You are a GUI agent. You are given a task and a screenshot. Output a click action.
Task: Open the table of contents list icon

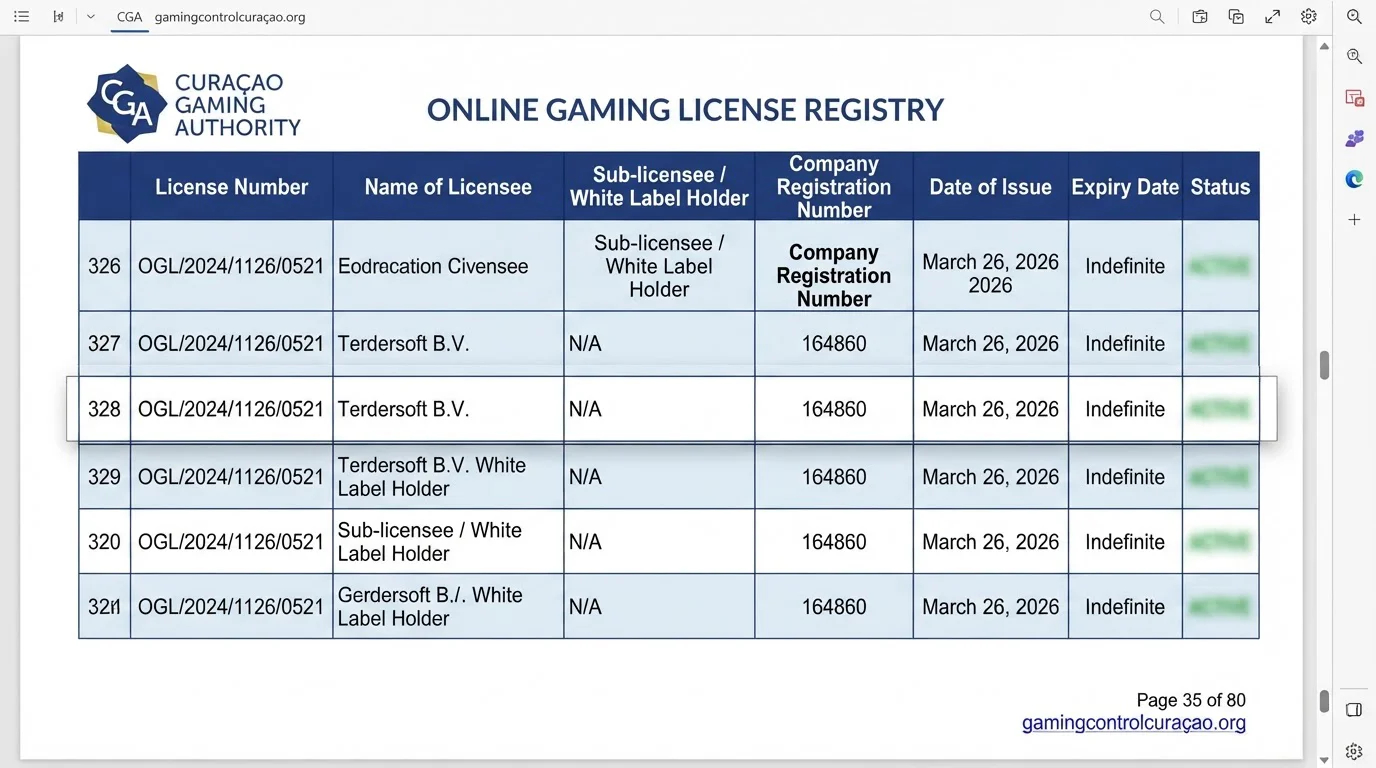(x=21, y=17)
